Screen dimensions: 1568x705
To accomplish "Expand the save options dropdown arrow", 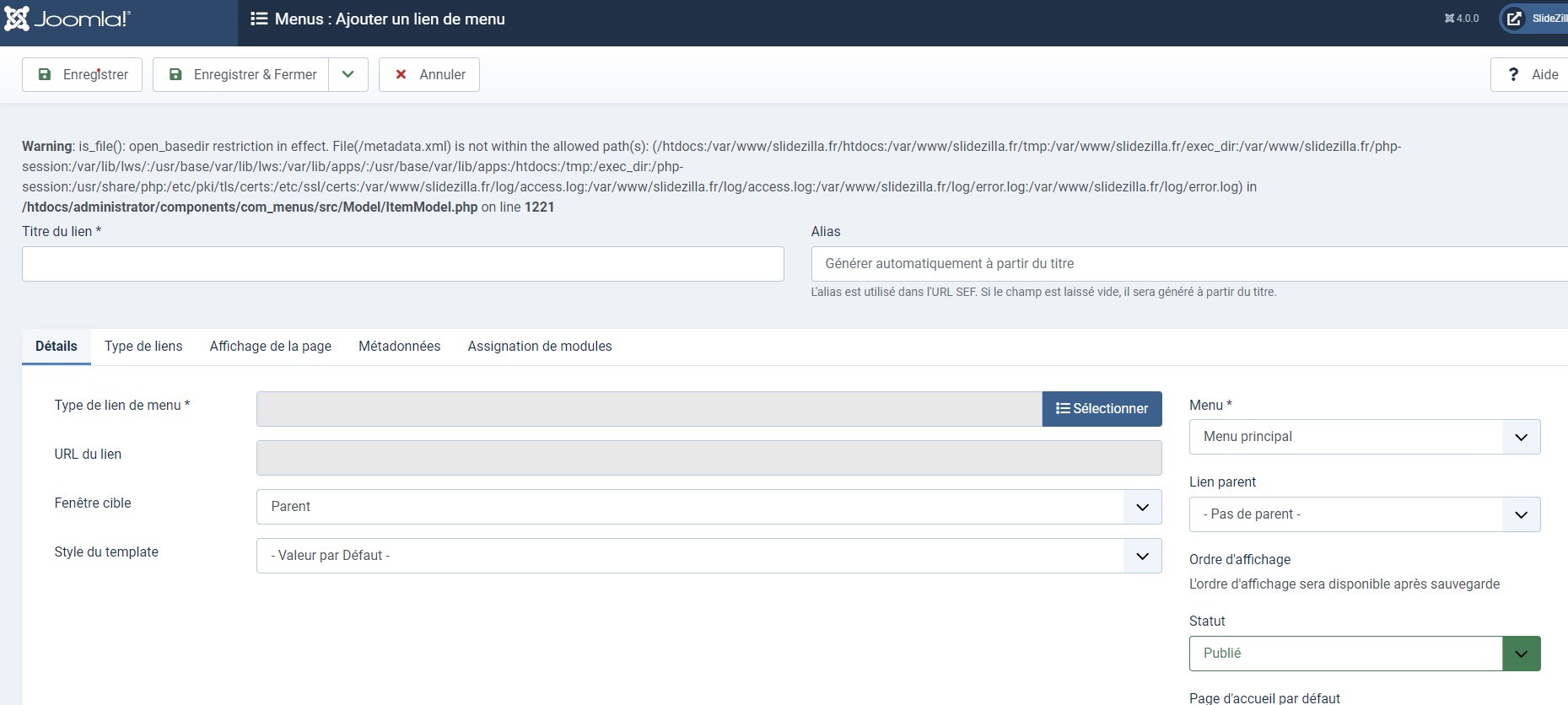I will (348, 74).
